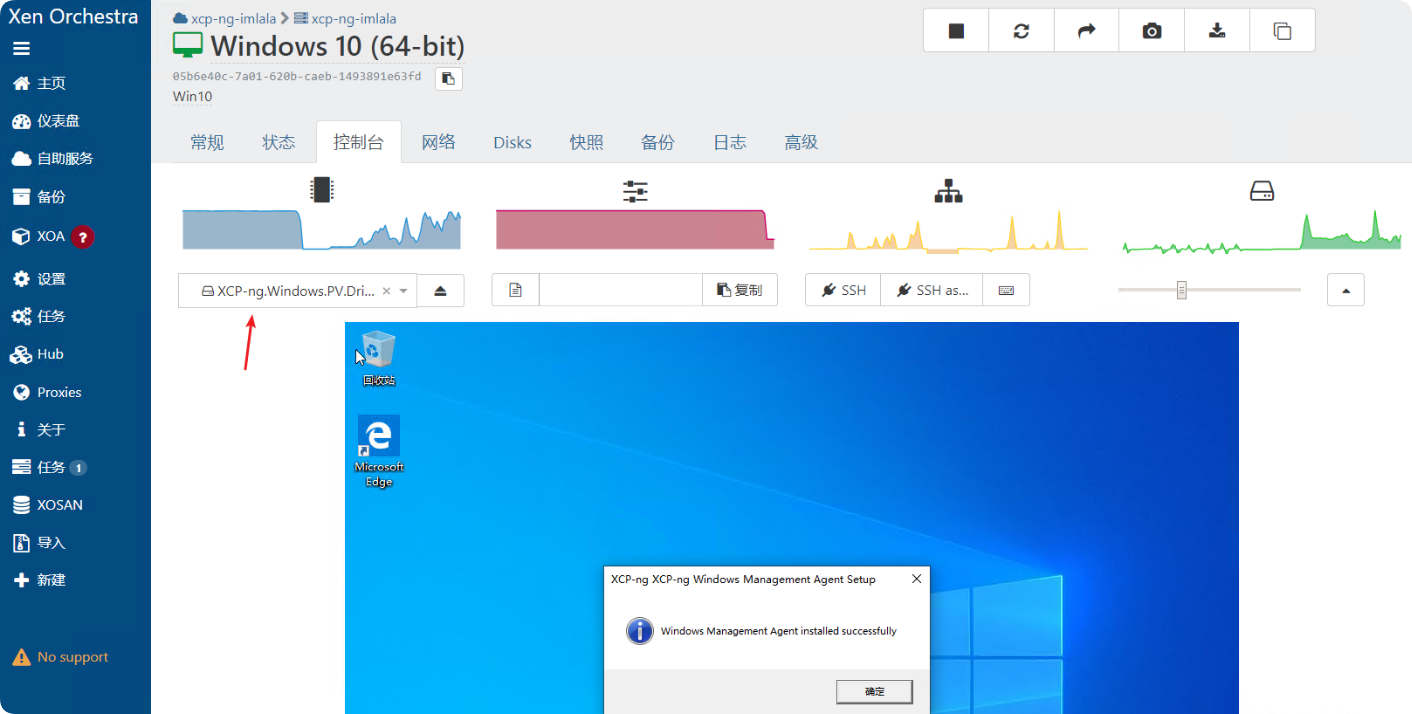Click the SSH as... button
This screenshot has height=714, width=1412.
click(932, 290)
